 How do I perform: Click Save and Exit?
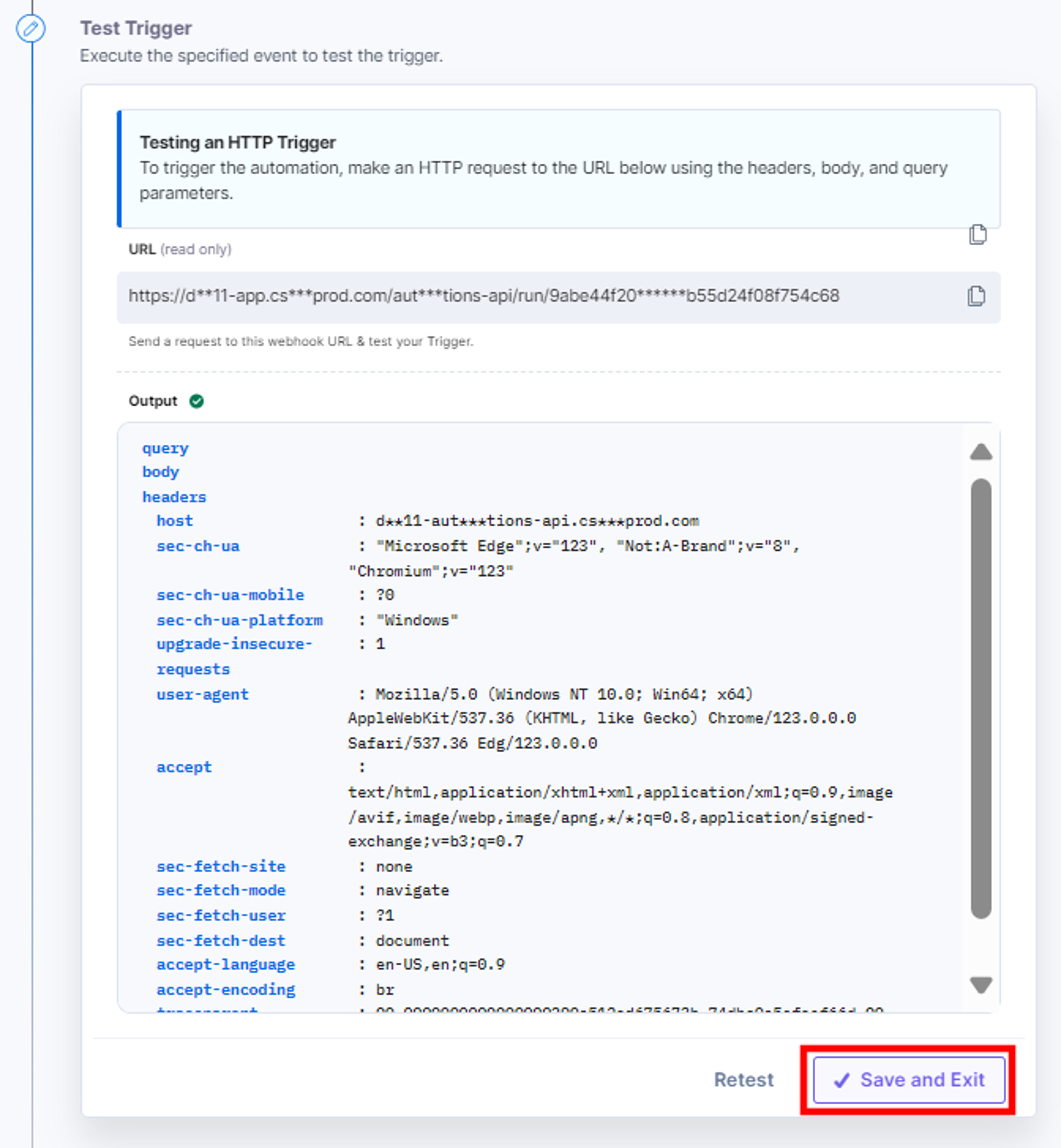pyautogui.click(x=909, y=1080)
